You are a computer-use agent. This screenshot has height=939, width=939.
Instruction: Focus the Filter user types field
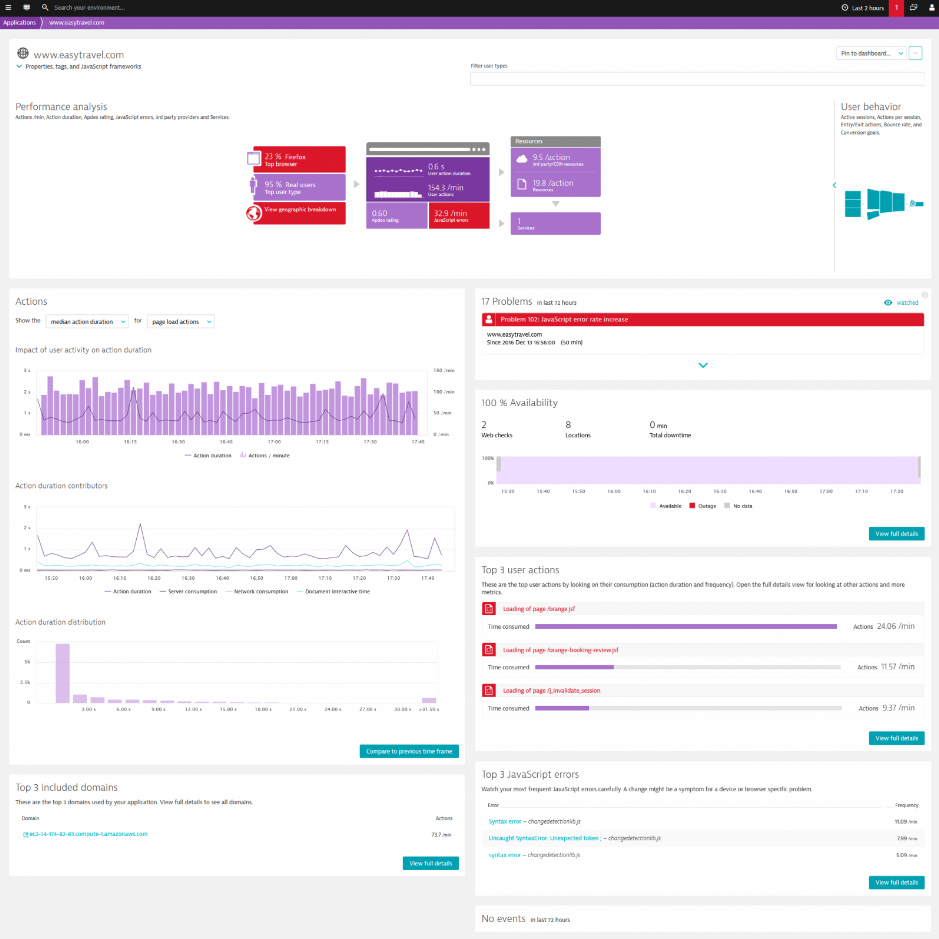click(x=697, y=79)
